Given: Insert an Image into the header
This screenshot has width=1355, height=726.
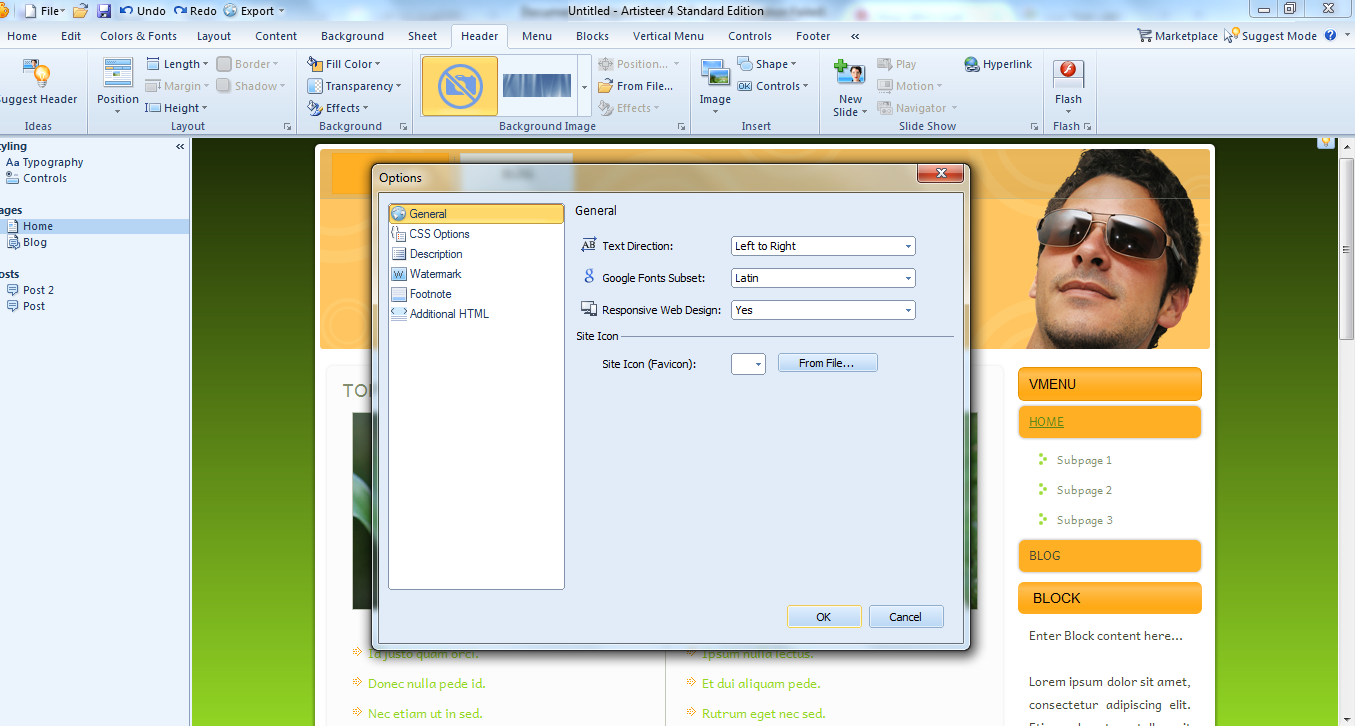Looking at the screenshot, I should tap(715, 86).
